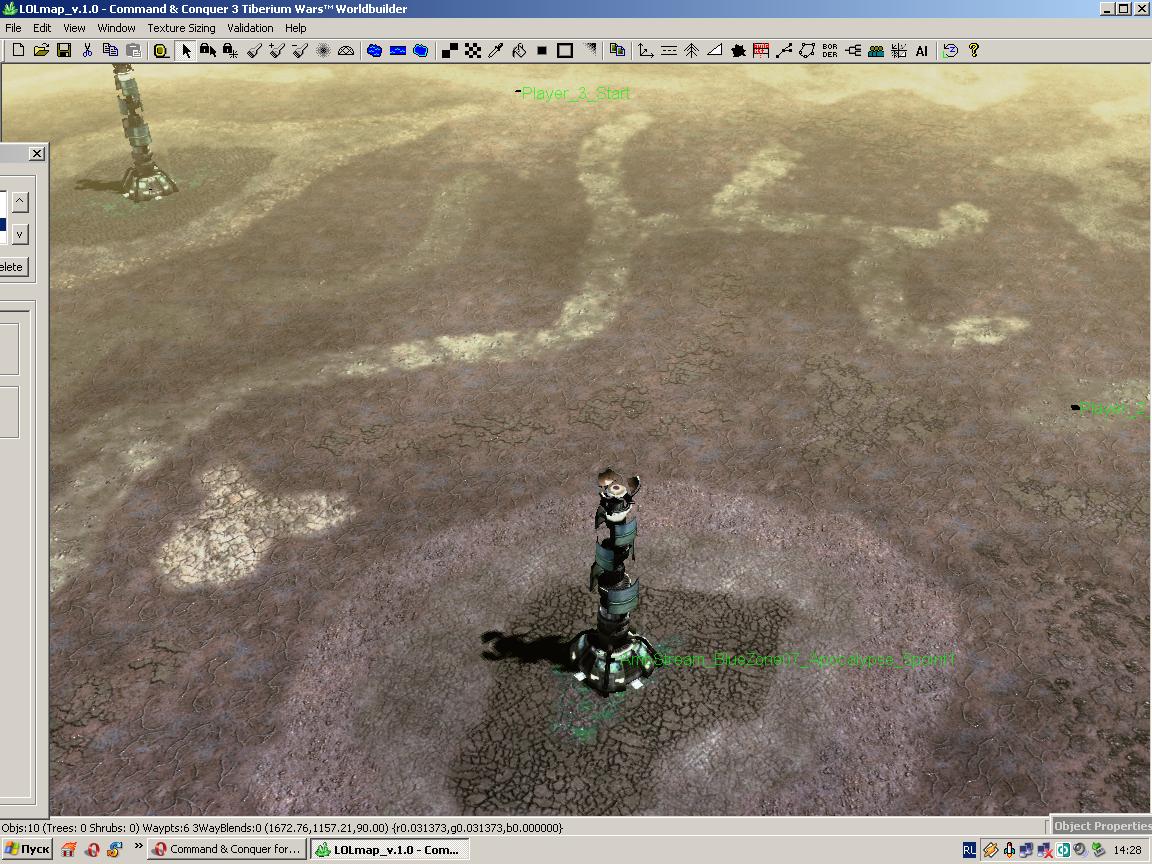Click the Save floppy disk icon
The width and height of the screenshot is (1152, 864).
point(64,51)
